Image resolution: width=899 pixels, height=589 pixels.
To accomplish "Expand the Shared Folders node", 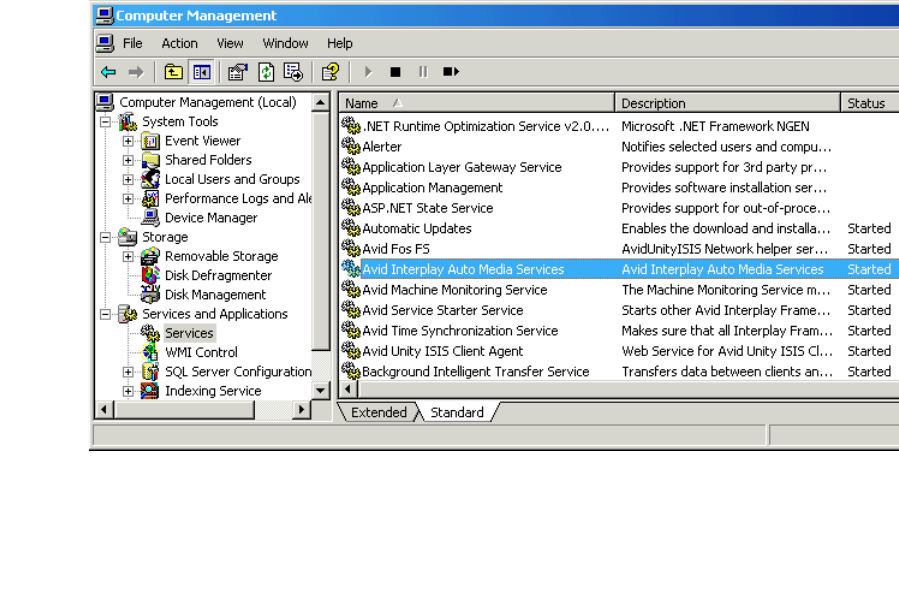I will (x=128, y=160).
